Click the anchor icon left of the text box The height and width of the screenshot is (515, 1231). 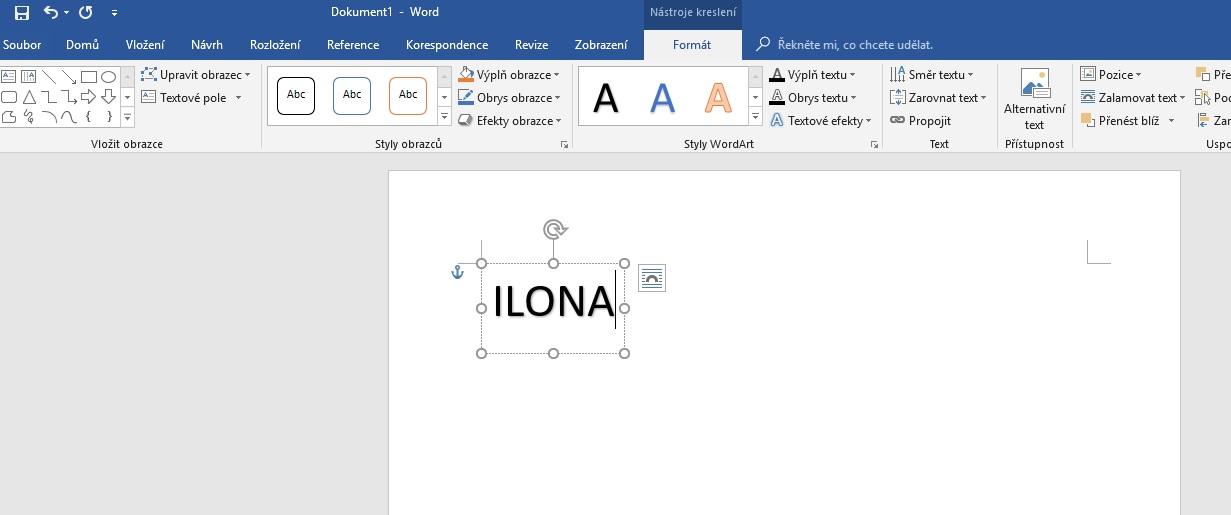(458, 272)
